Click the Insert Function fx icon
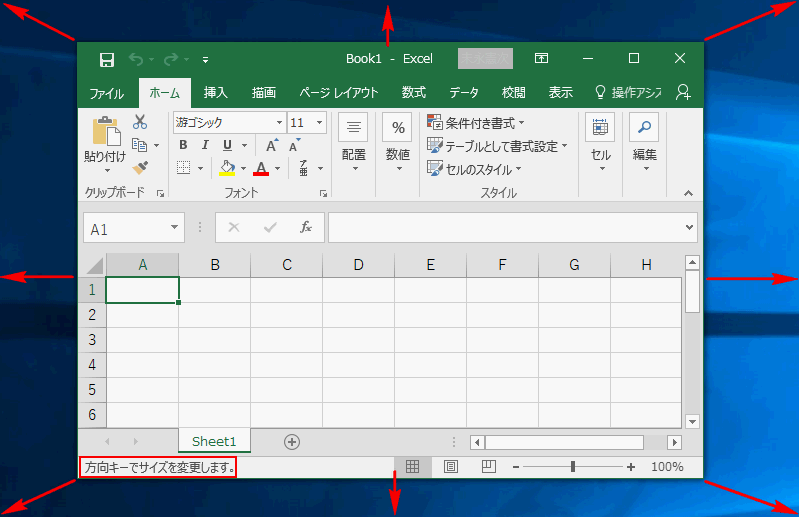This screenshot has width=799, height=517. pyautogui.click(x=305, y=227)
